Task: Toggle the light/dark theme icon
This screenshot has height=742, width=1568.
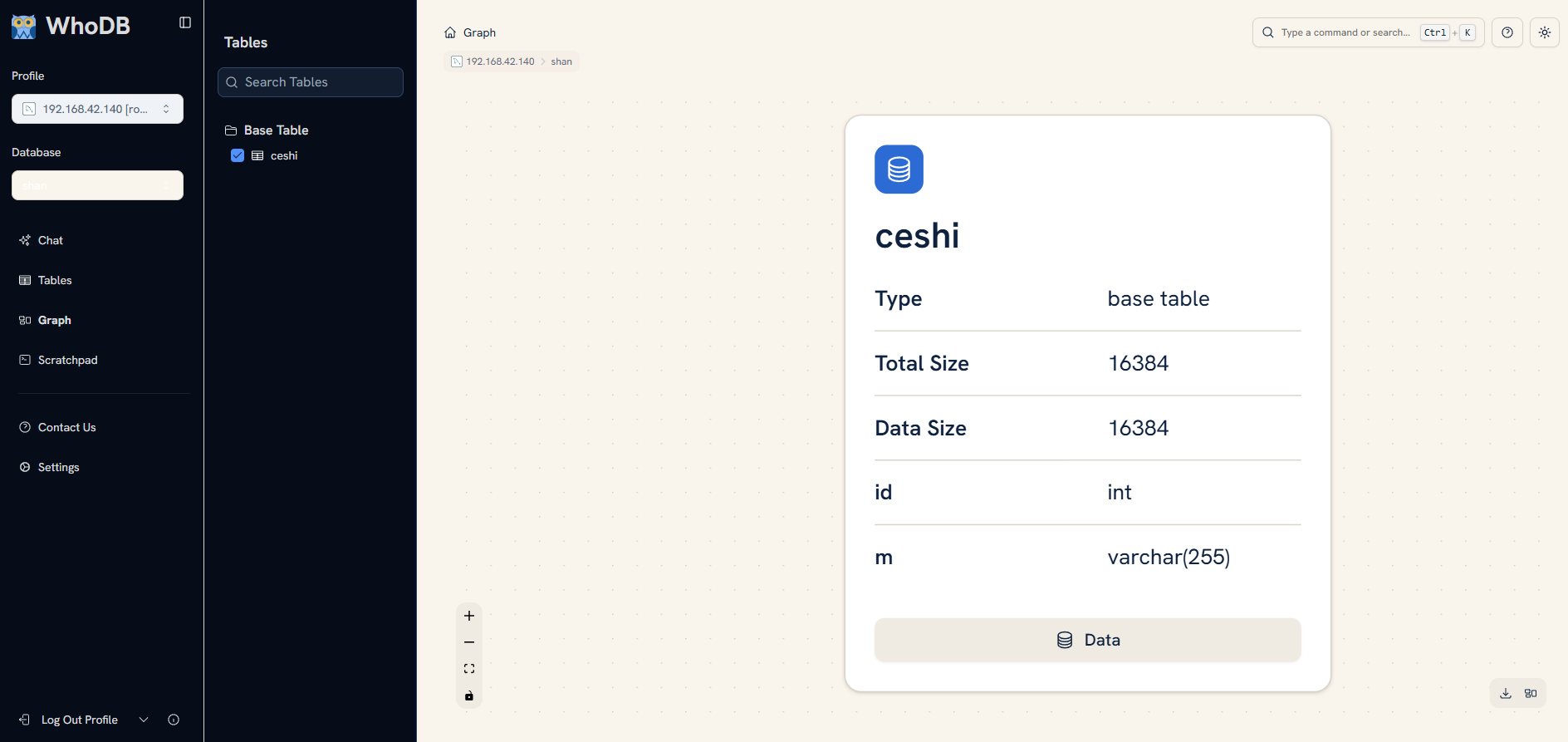Action: [1545, 32]
